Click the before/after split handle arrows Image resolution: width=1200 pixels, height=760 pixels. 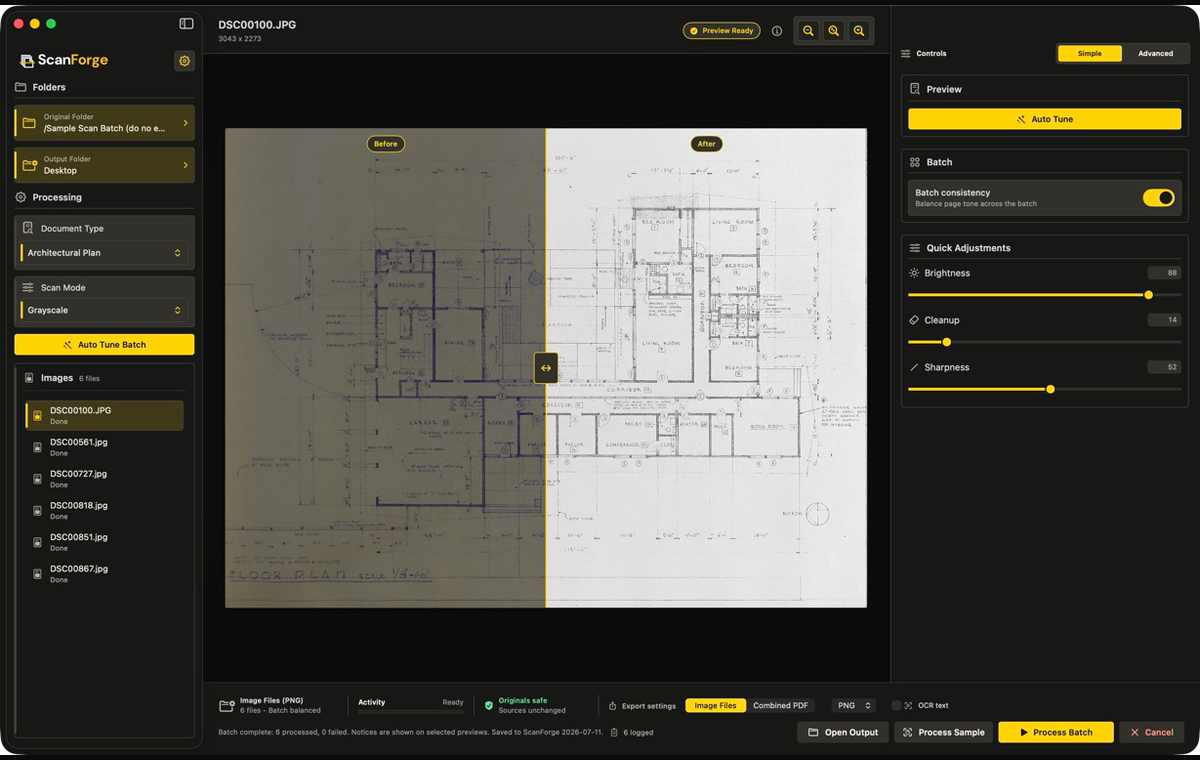546,368
